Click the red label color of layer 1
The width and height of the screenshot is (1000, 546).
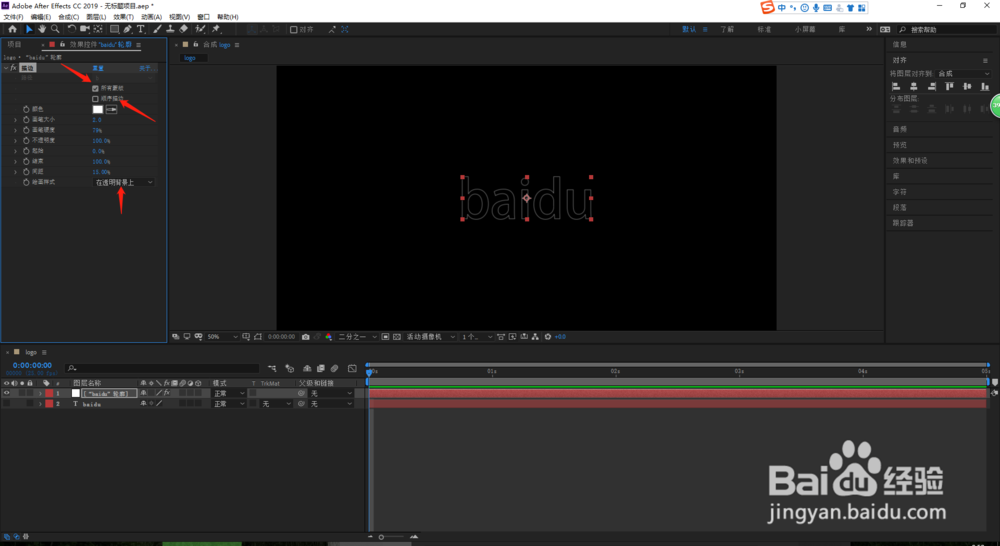49,394
